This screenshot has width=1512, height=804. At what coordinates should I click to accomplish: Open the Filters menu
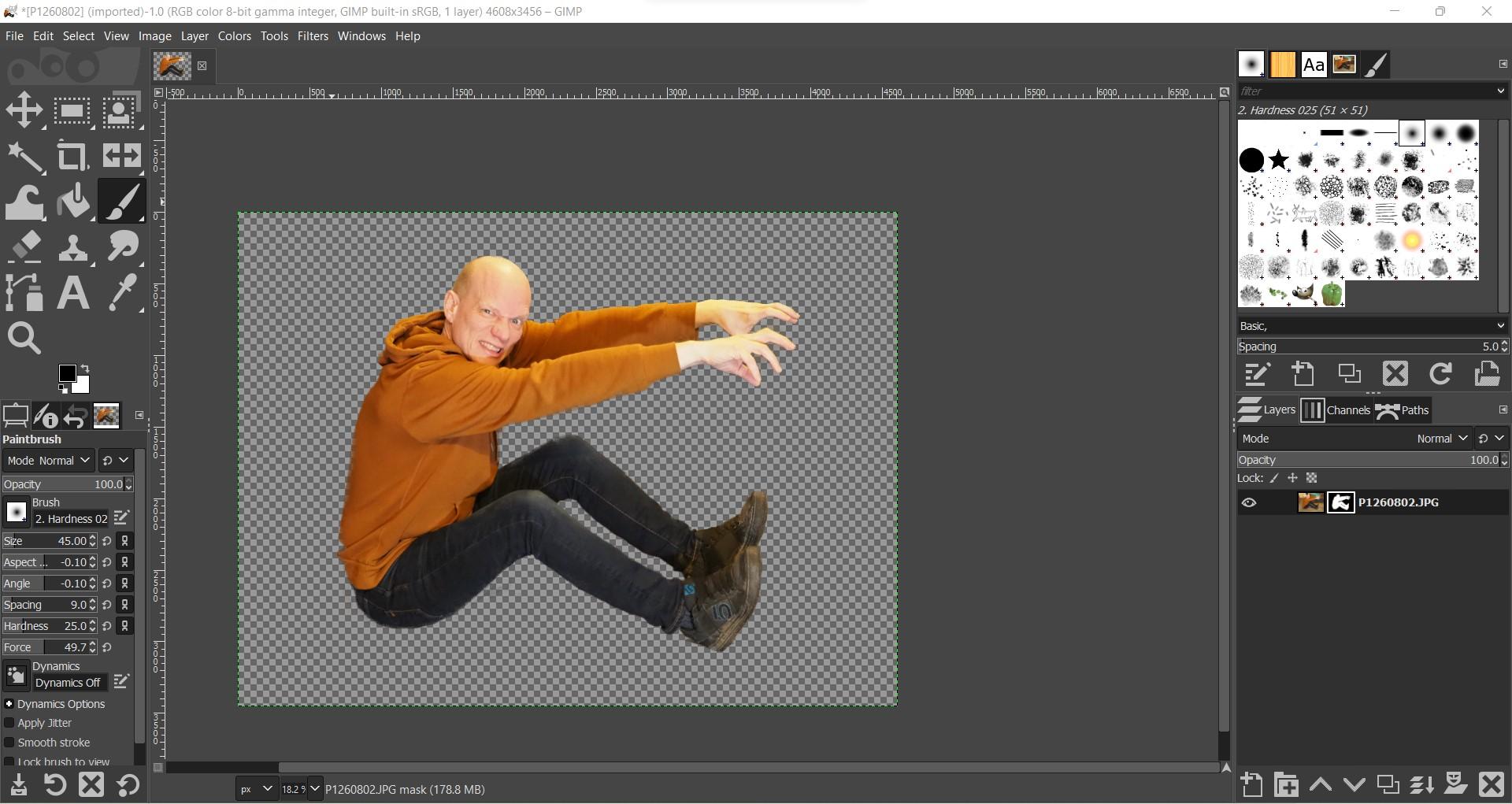coord(313,35)
